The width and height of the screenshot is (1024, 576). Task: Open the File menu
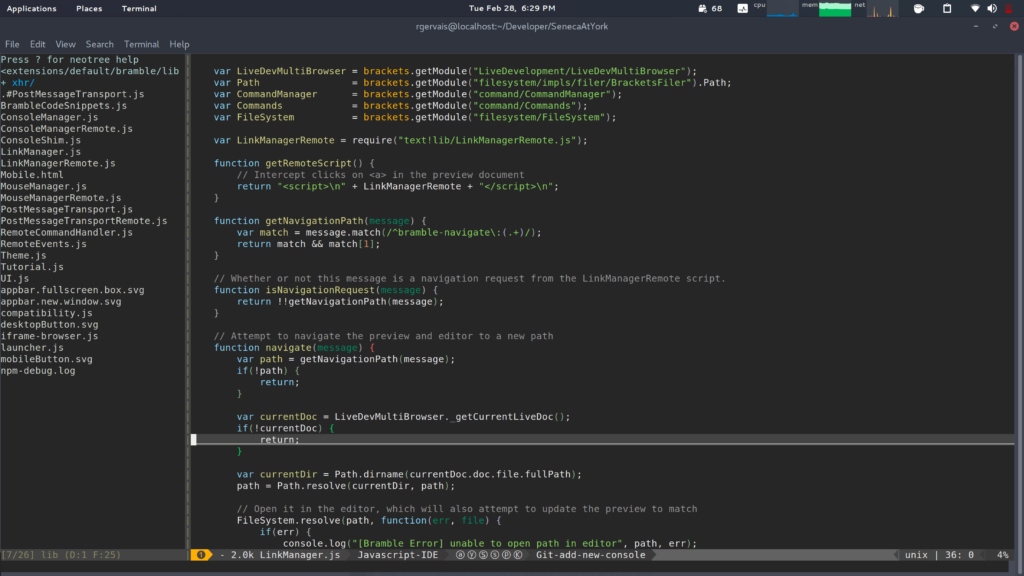pos(12,44)
